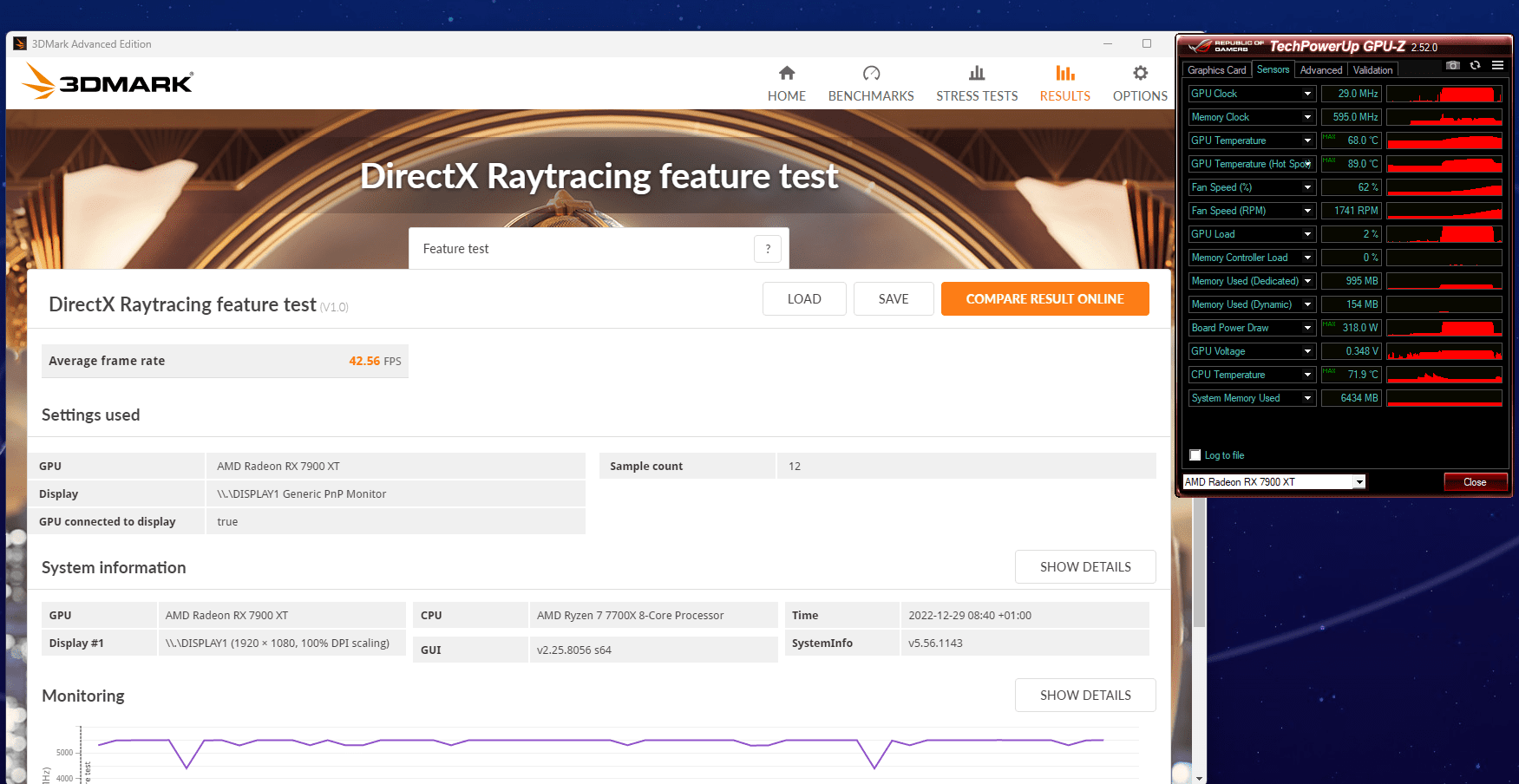
Task: Switch to the Results section
Action: (1065, 84)
